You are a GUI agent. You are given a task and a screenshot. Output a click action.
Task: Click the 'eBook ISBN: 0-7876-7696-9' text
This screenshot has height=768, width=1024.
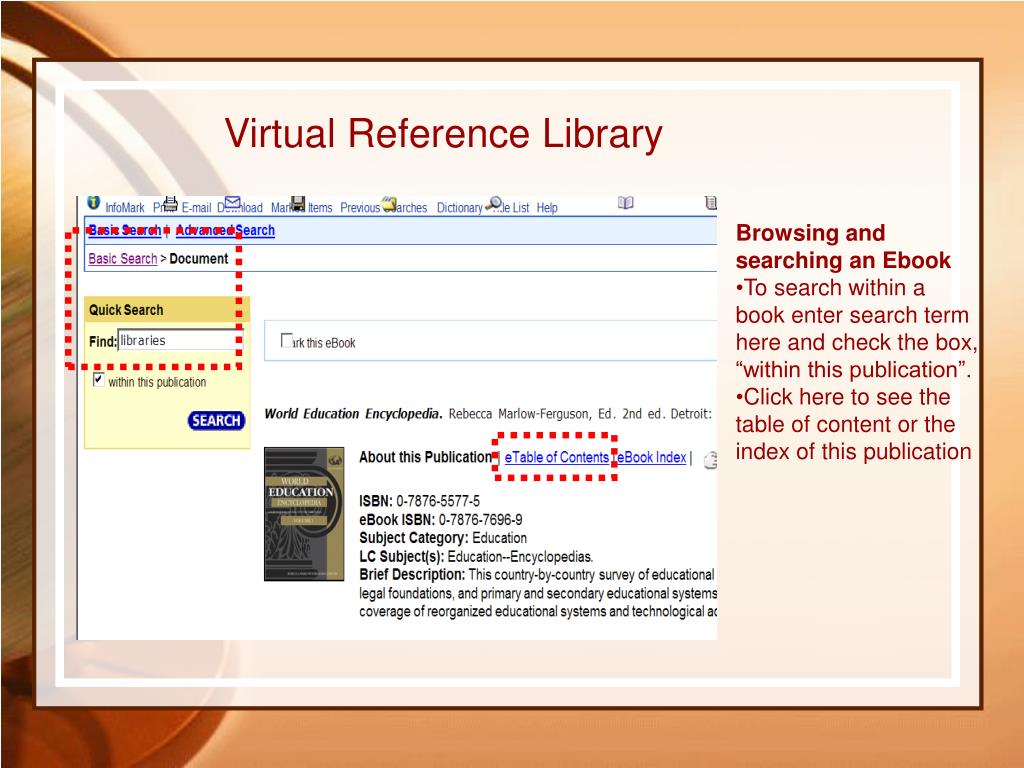click(x=441, y=520)
